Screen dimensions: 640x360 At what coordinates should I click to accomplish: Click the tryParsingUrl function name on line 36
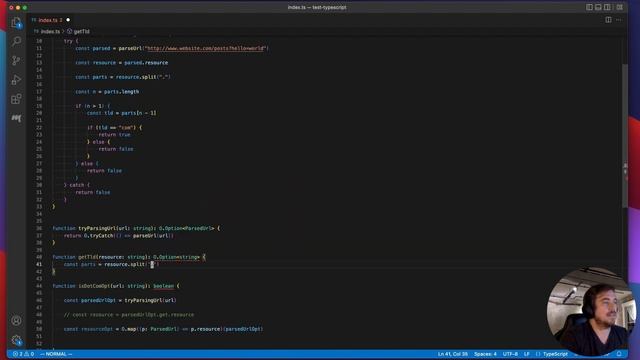[97, 228]
